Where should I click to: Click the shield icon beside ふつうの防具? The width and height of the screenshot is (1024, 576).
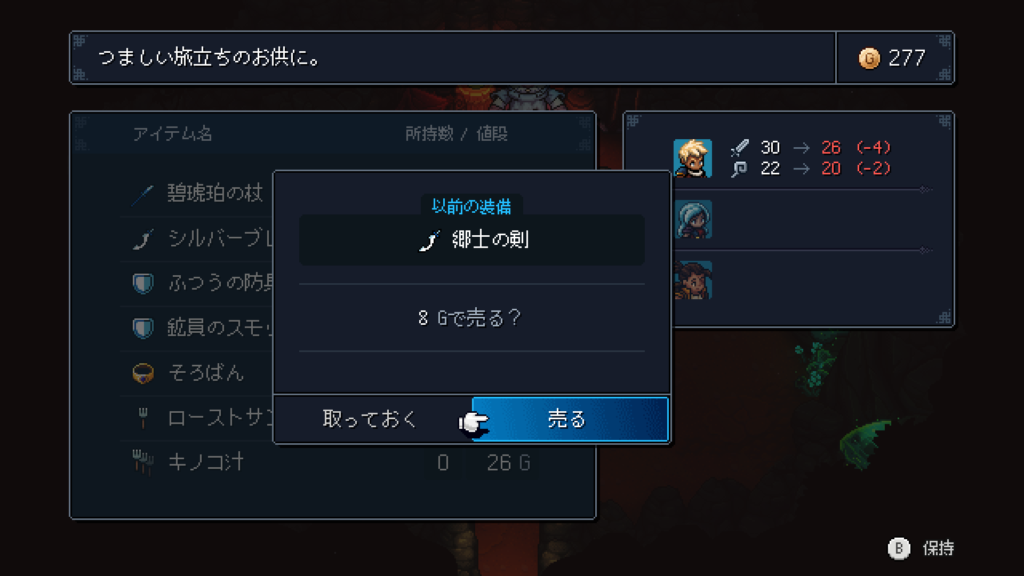tap(142, 283)
